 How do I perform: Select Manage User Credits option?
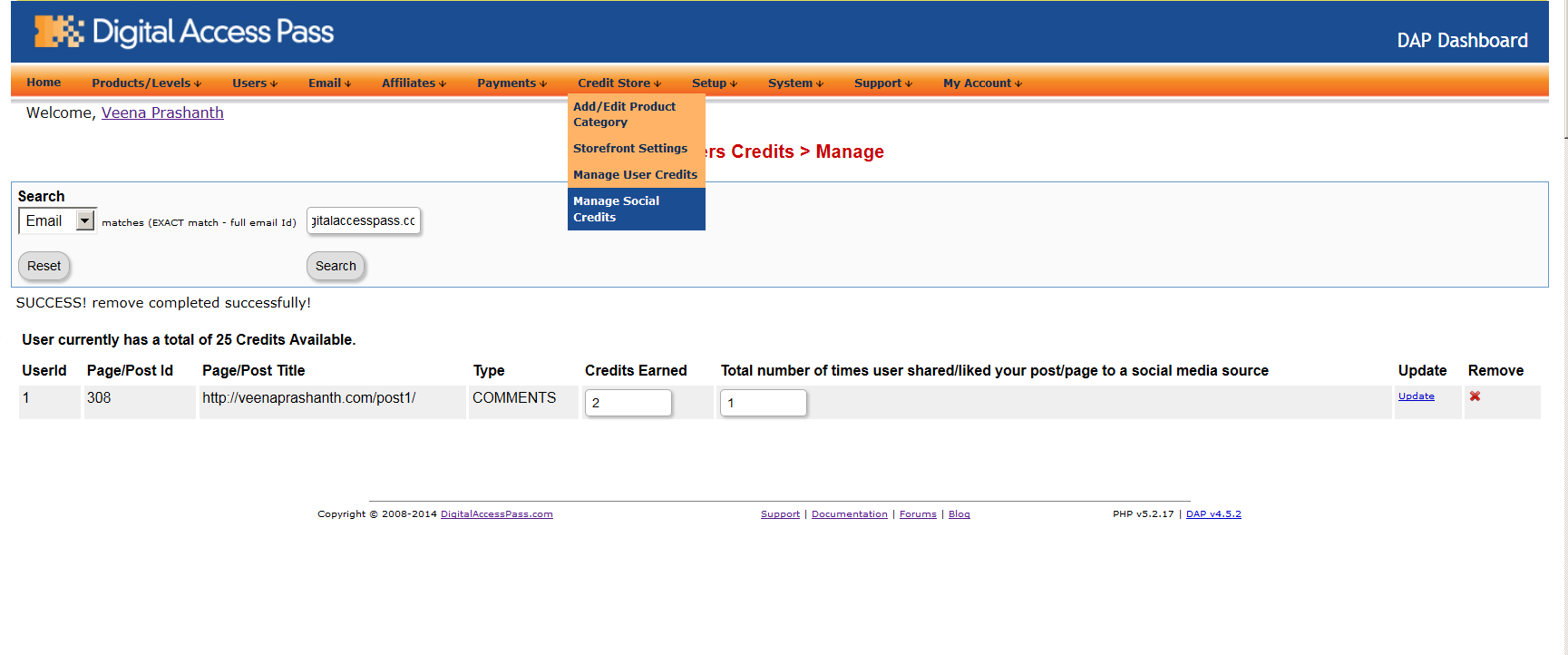coord(635,174)
